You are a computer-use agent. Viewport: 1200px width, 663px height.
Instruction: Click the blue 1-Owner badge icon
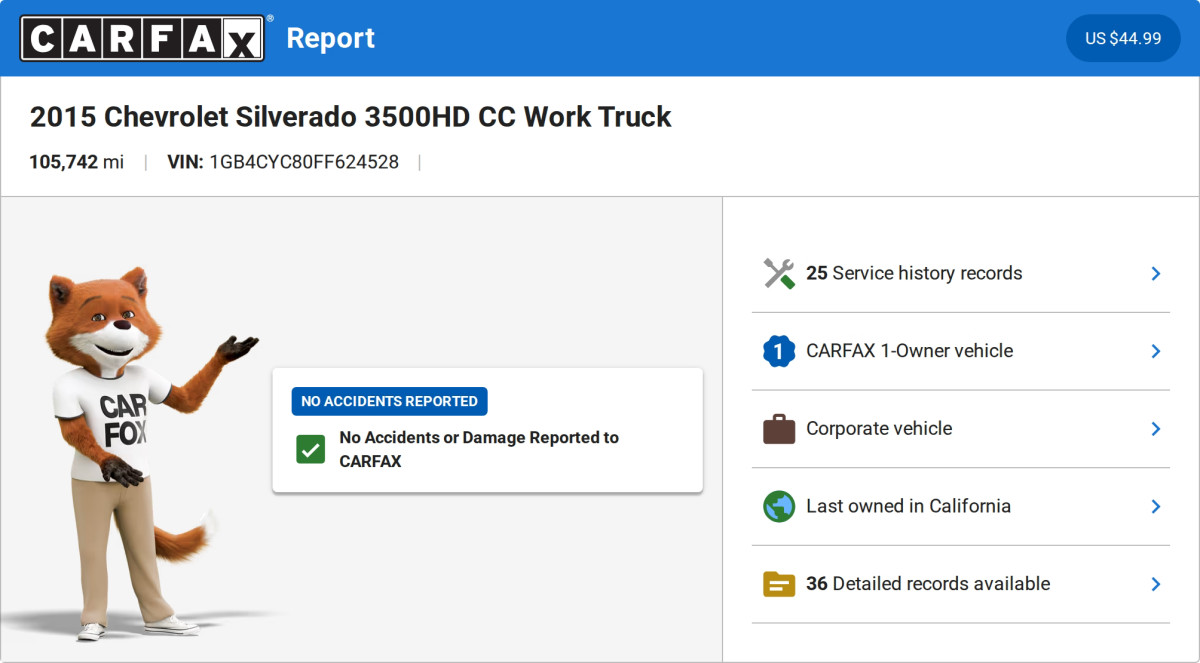tap(778, 351)
